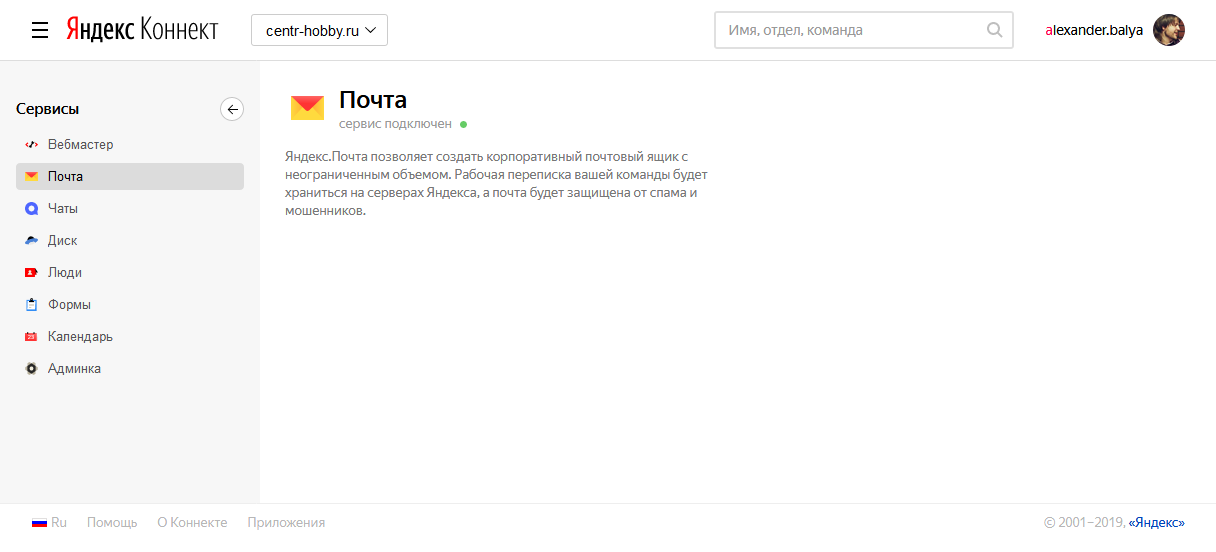Click the user avatar picture
Screen dimensions: 1216x552
(1169, 30)
